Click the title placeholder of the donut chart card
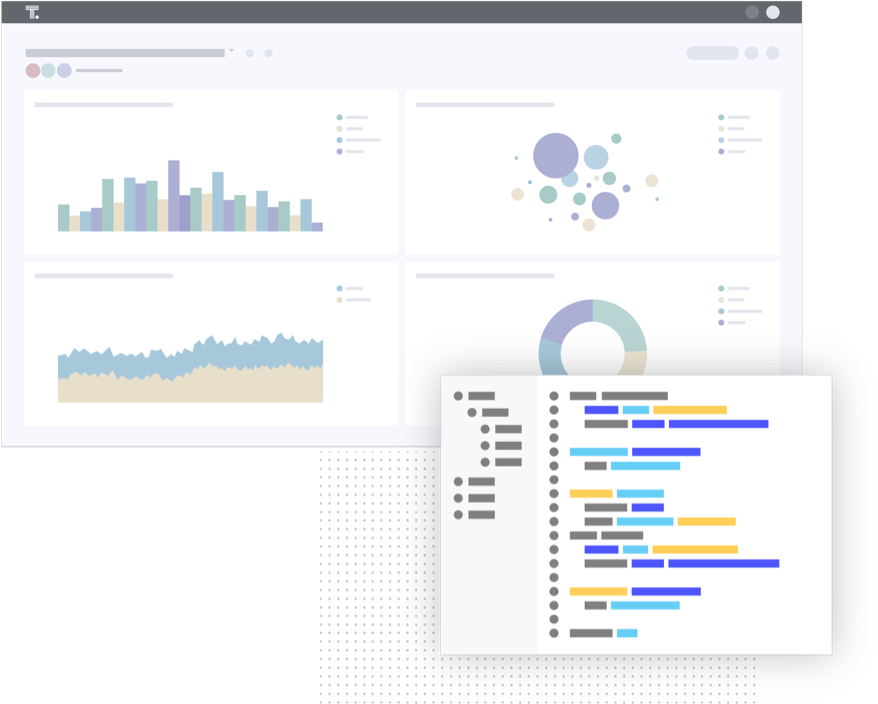This screenshot has width=878, height=704. click(485, 276)
